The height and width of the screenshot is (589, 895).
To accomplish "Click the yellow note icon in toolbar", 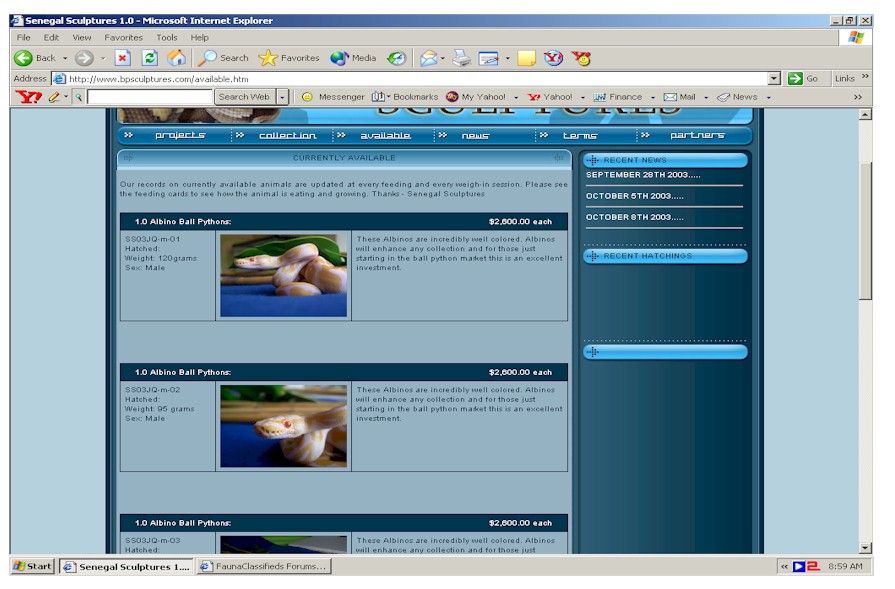I will pos(526,58).
